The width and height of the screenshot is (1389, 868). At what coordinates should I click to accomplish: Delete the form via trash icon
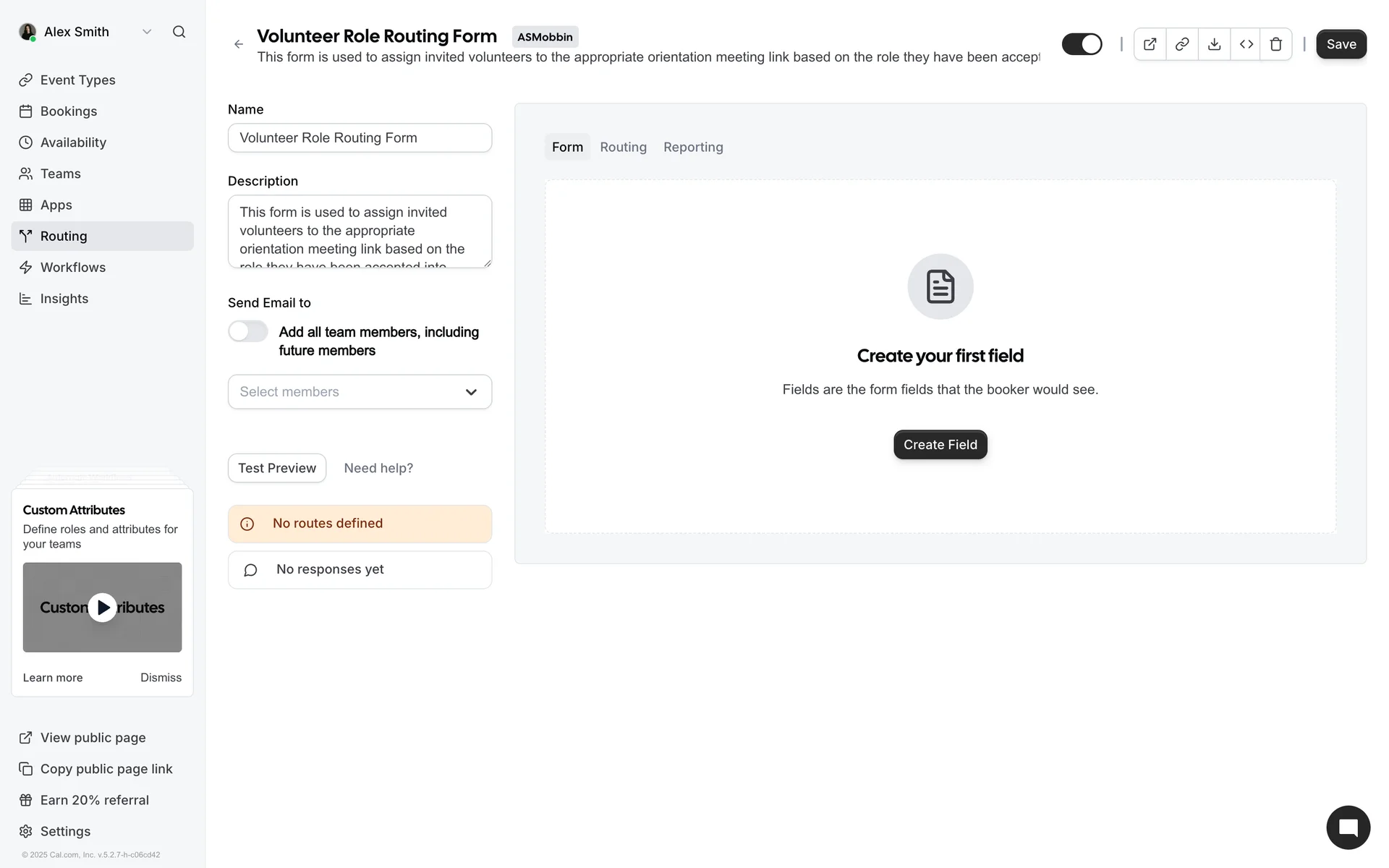[1276, 44]
